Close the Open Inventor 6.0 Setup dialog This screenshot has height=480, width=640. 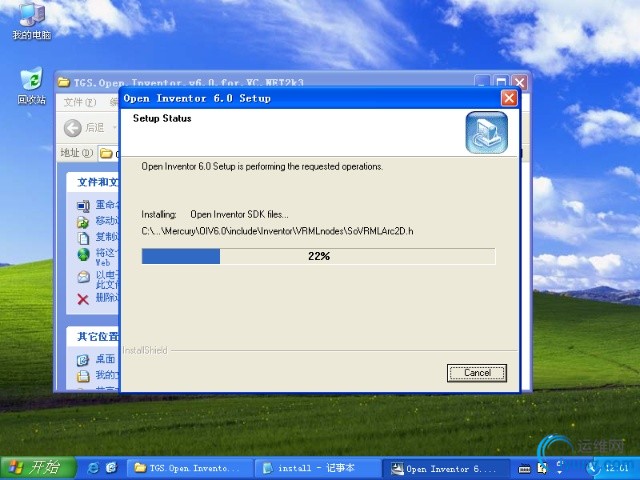pyautogui.click(x=509, y=98)
